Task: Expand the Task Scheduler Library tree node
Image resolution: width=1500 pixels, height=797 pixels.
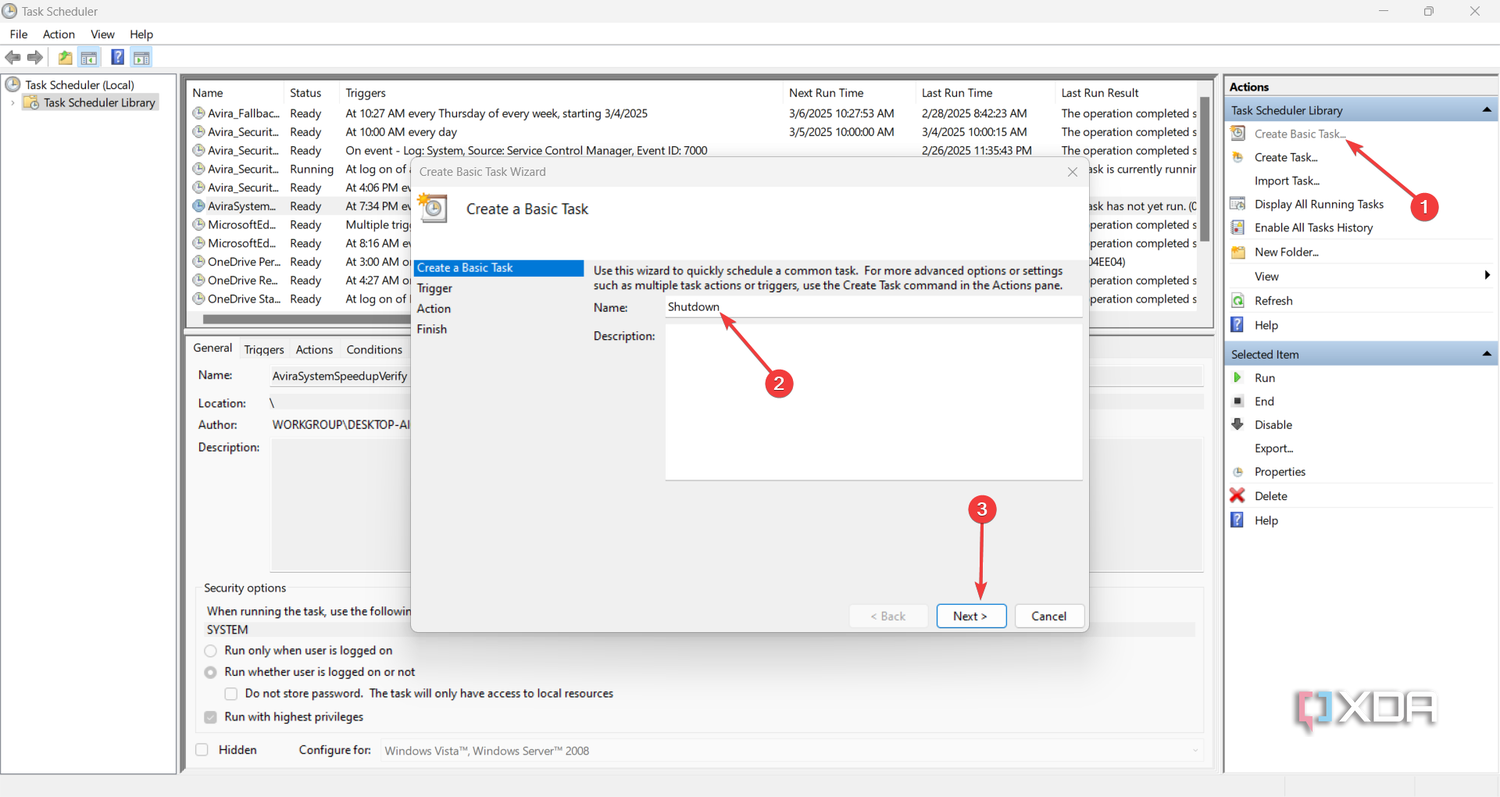Action: click(x=13, y=103)
